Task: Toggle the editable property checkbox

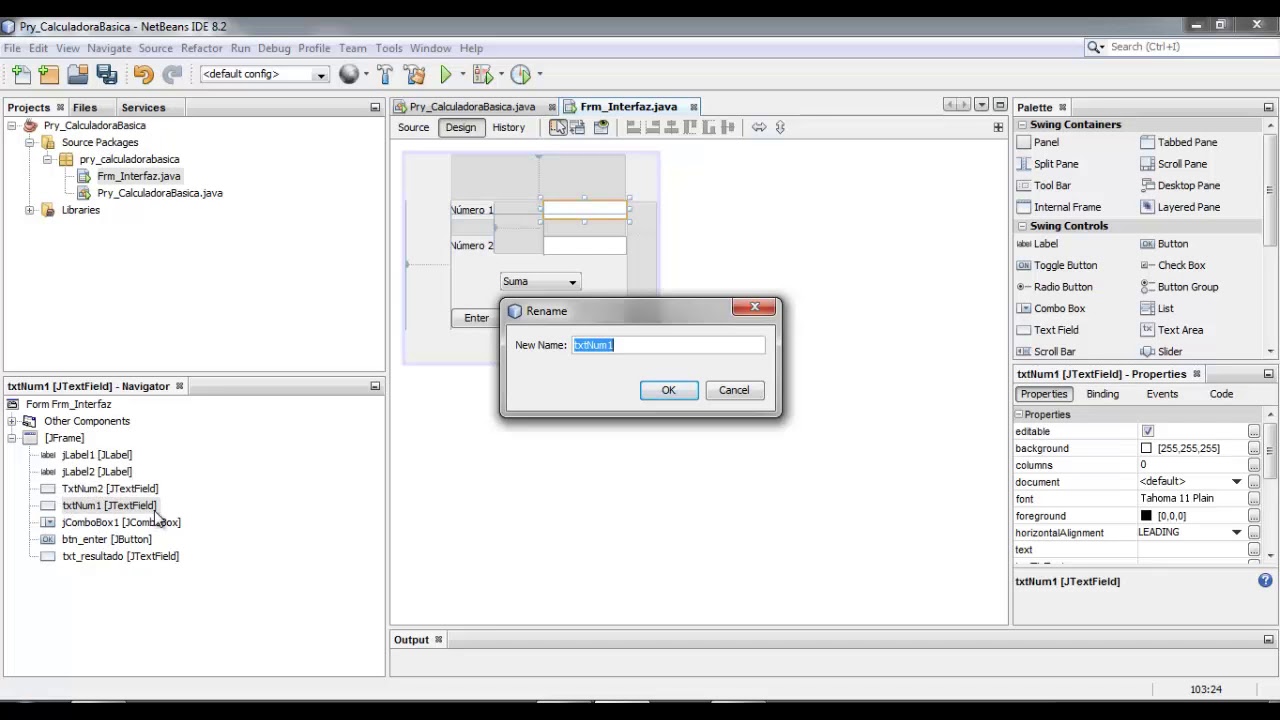Action: click(x=1147, y=431)
